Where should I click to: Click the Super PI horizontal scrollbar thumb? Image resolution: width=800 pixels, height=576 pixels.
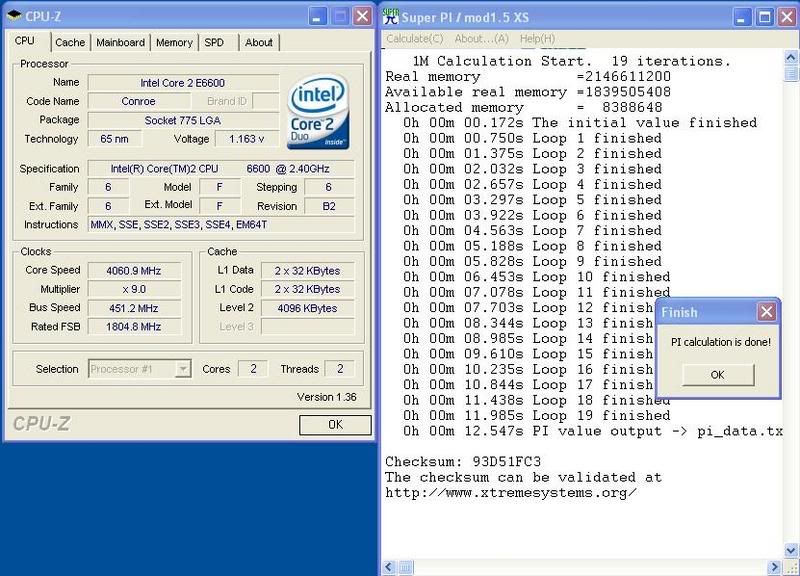(405, 567)
